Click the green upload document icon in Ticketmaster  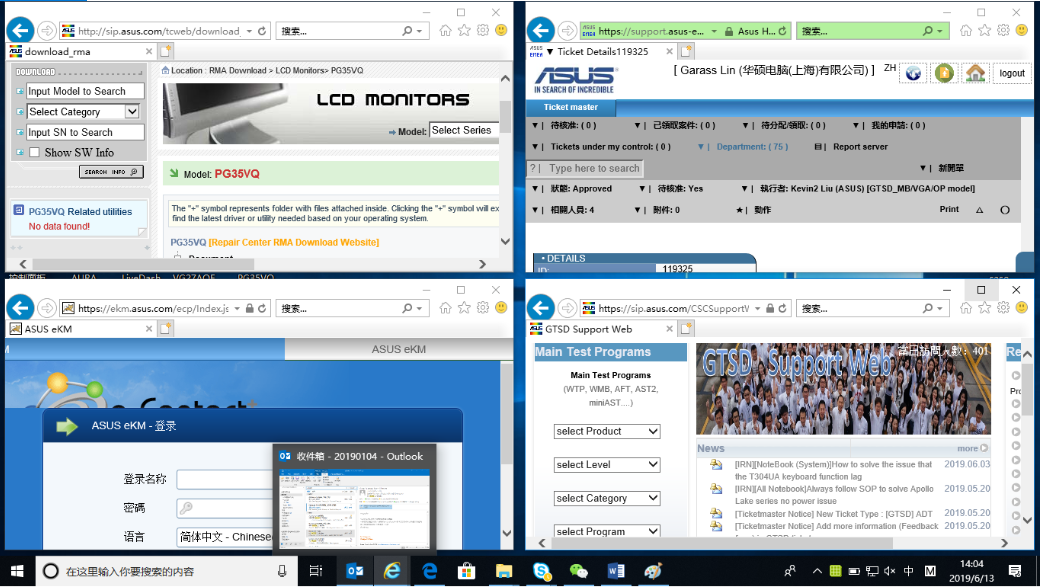point(944,73)
